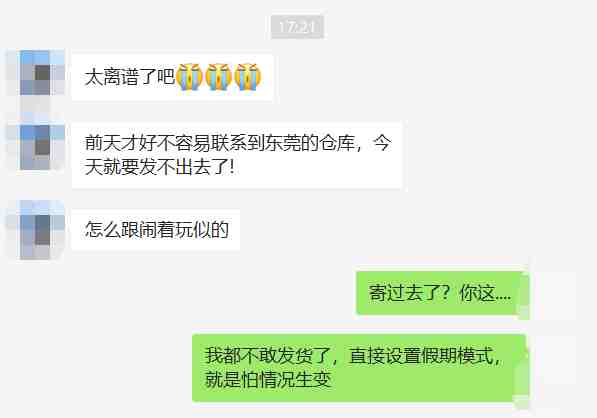Open the sender avatar beside 太离谱了吧

pyautogui.click(x=36, y=72)
